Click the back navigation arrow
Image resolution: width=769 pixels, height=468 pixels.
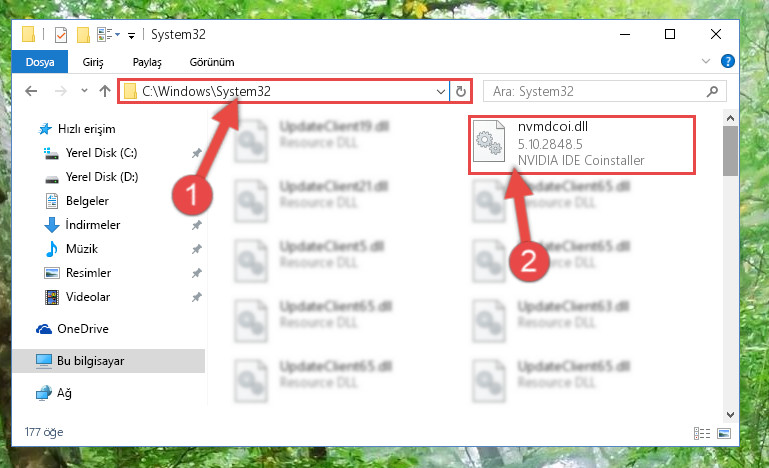[x=31, y=91]
